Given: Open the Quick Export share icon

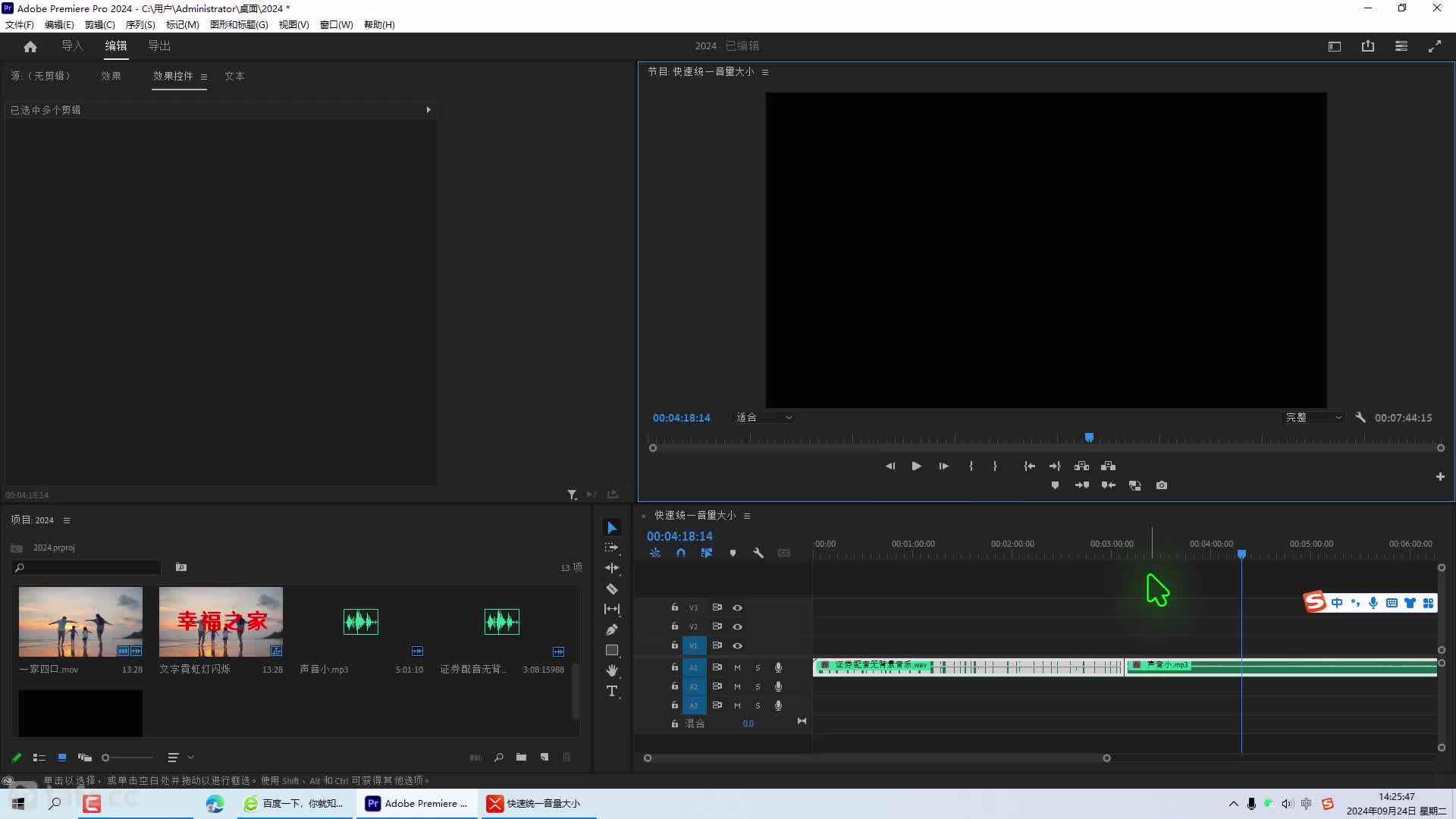Looking at the screenshot, I should (x=1368, y=46).
